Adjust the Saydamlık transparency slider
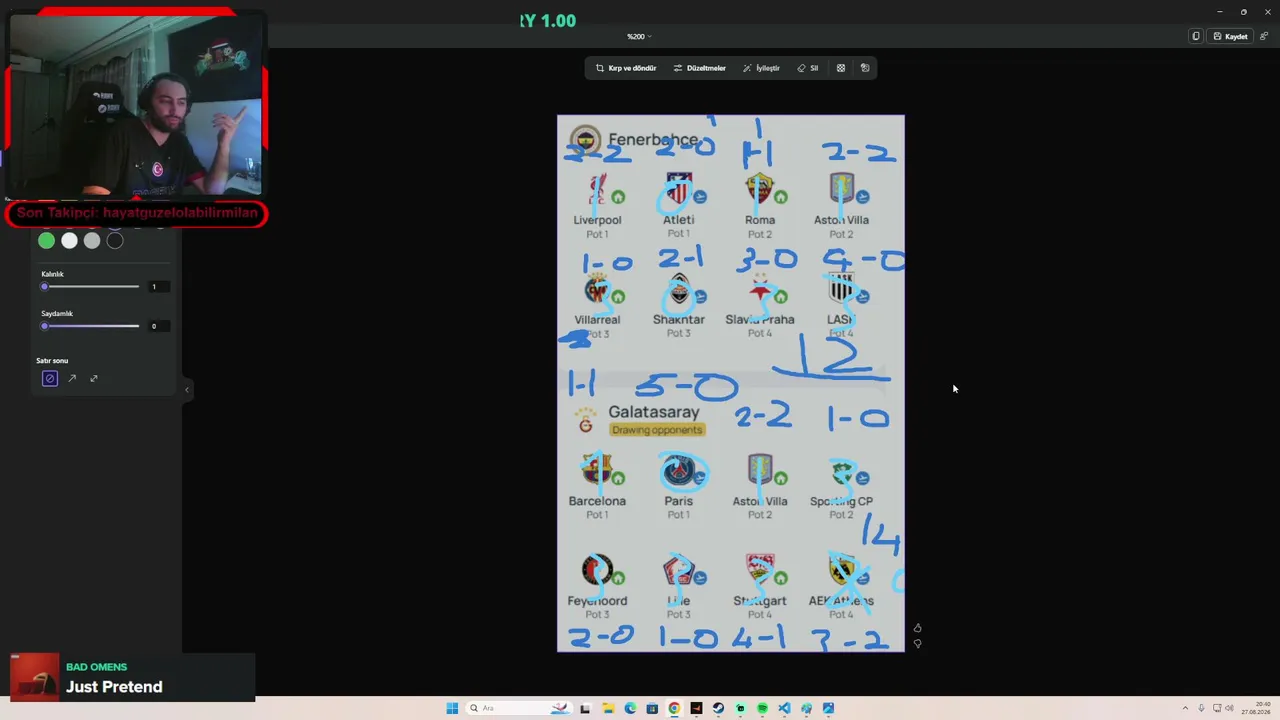Screen dimensions: 1280x720 90,326
